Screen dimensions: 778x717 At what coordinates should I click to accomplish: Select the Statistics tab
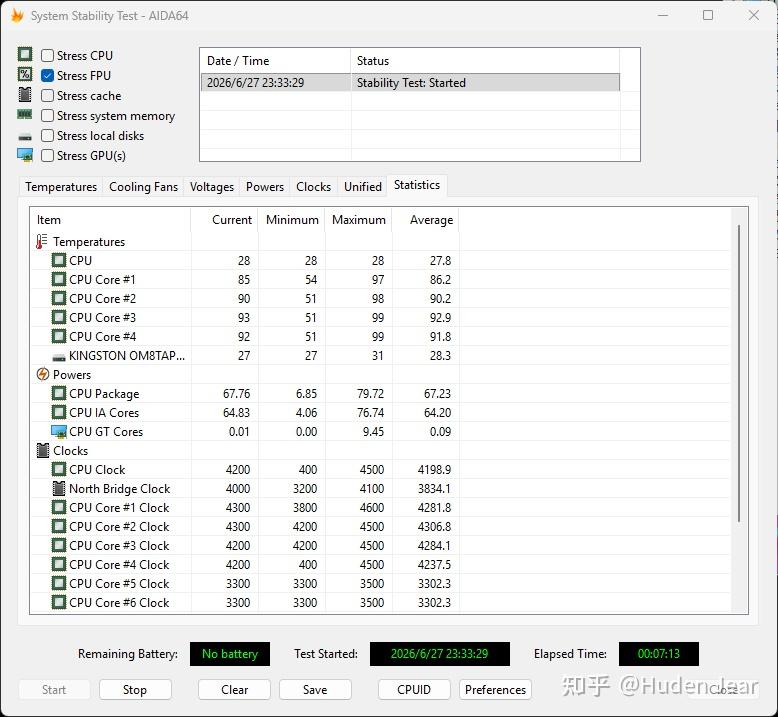417,185
